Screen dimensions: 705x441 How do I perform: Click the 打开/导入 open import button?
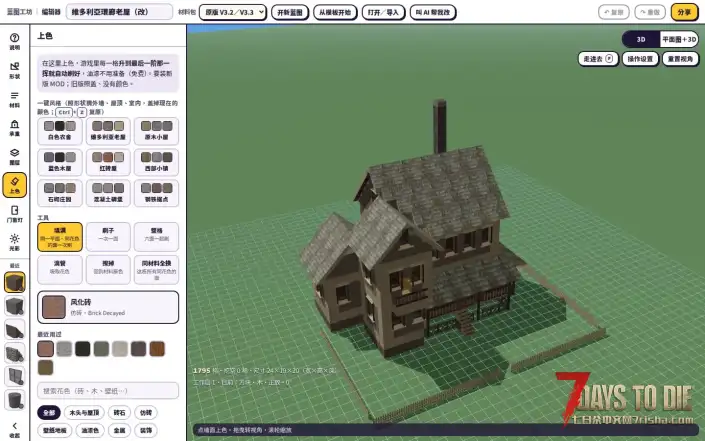(383, 12)
